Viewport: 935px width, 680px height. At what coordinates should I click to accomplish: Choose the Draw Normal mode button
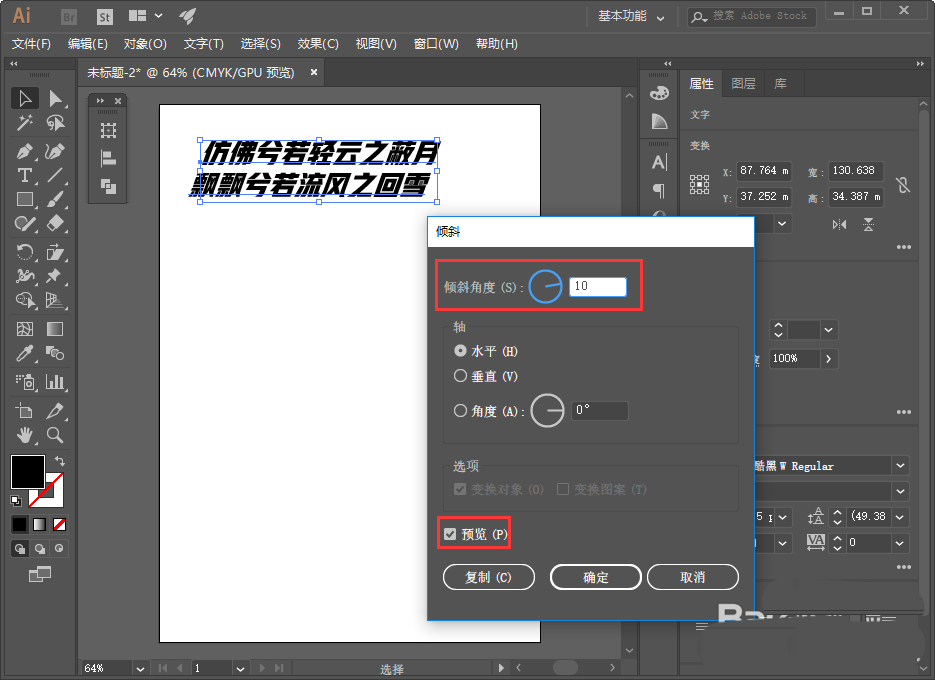pyautogui.click(x=20, y=549)
